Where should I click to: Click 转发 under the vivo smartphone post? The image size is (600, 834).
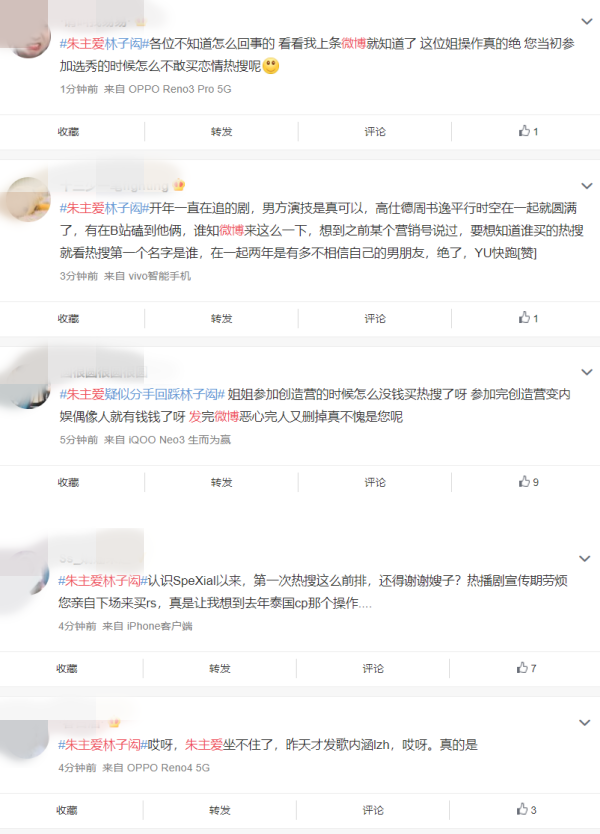point(221,318)
